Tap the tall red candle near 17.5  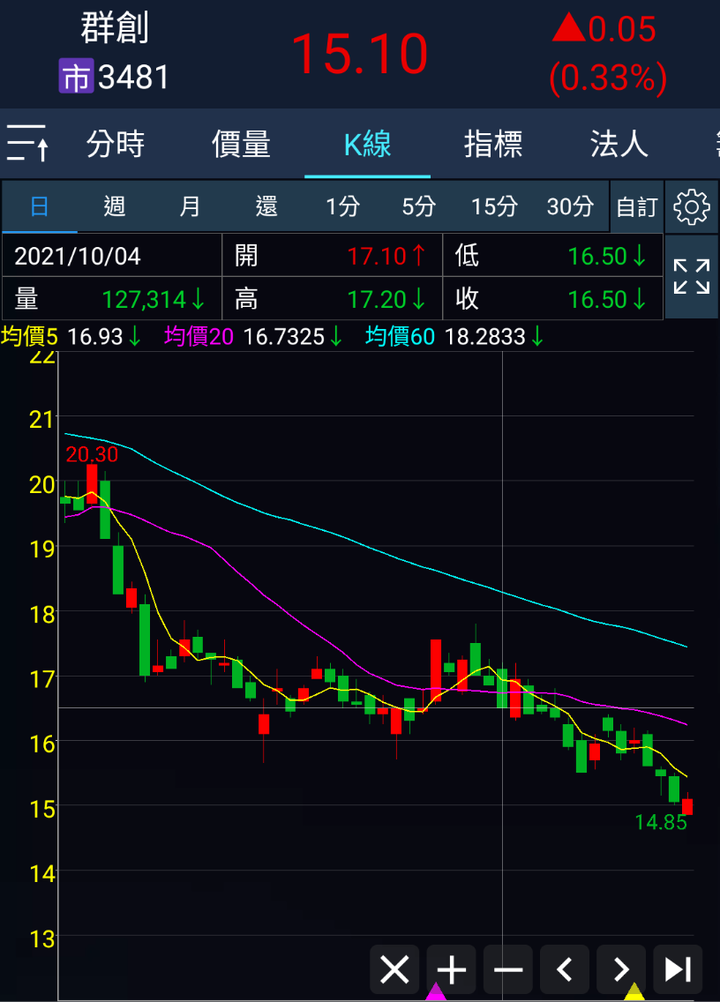(436, 670)
